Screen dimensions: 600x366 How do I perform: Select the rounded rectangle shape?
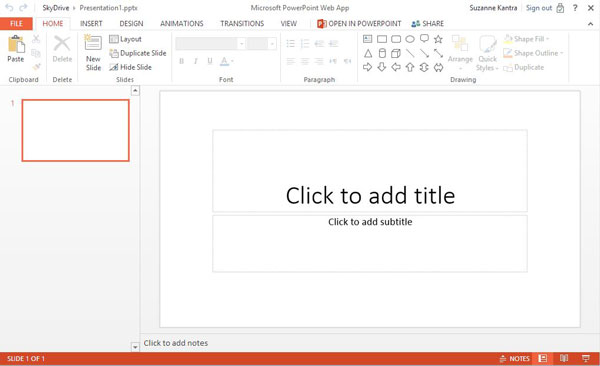click(396, 39)
